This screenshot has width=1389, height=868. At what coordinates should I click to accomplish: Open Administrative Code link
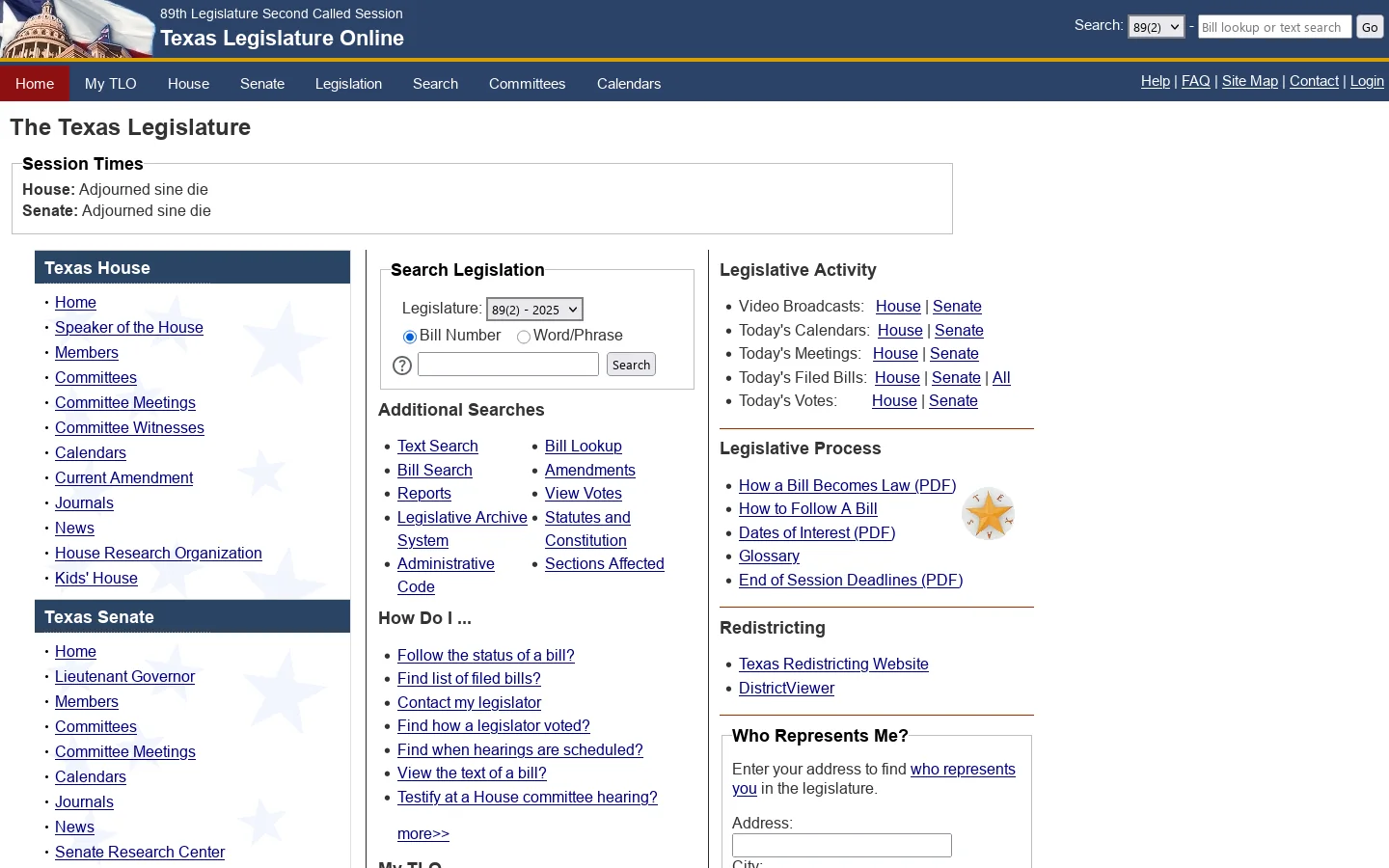coord(446,576)
